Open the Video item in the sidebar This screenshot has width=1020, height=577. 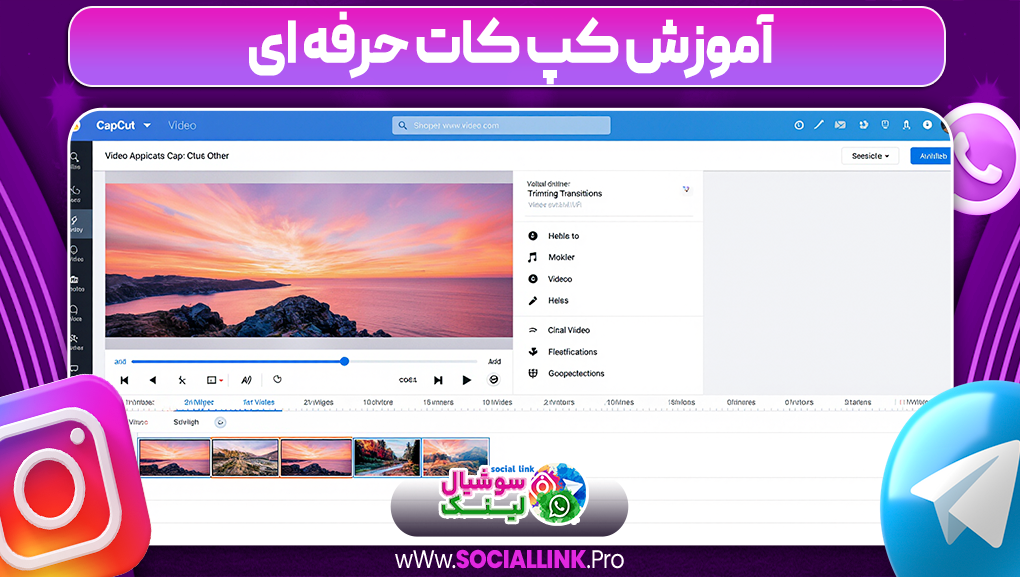[x=76, y=254]
